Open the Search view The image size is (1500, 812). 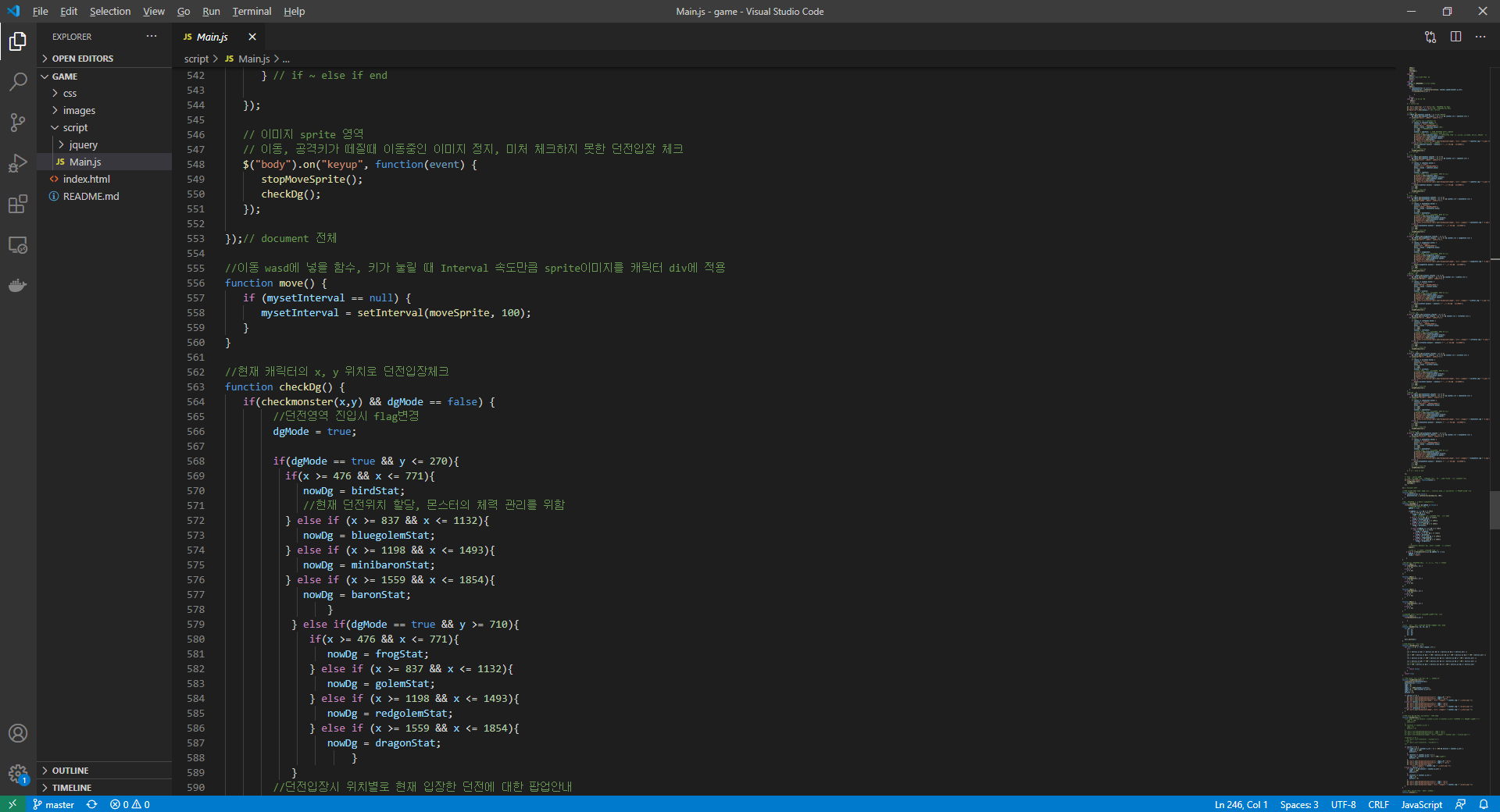pyautogui.click(x=17, y=82)
